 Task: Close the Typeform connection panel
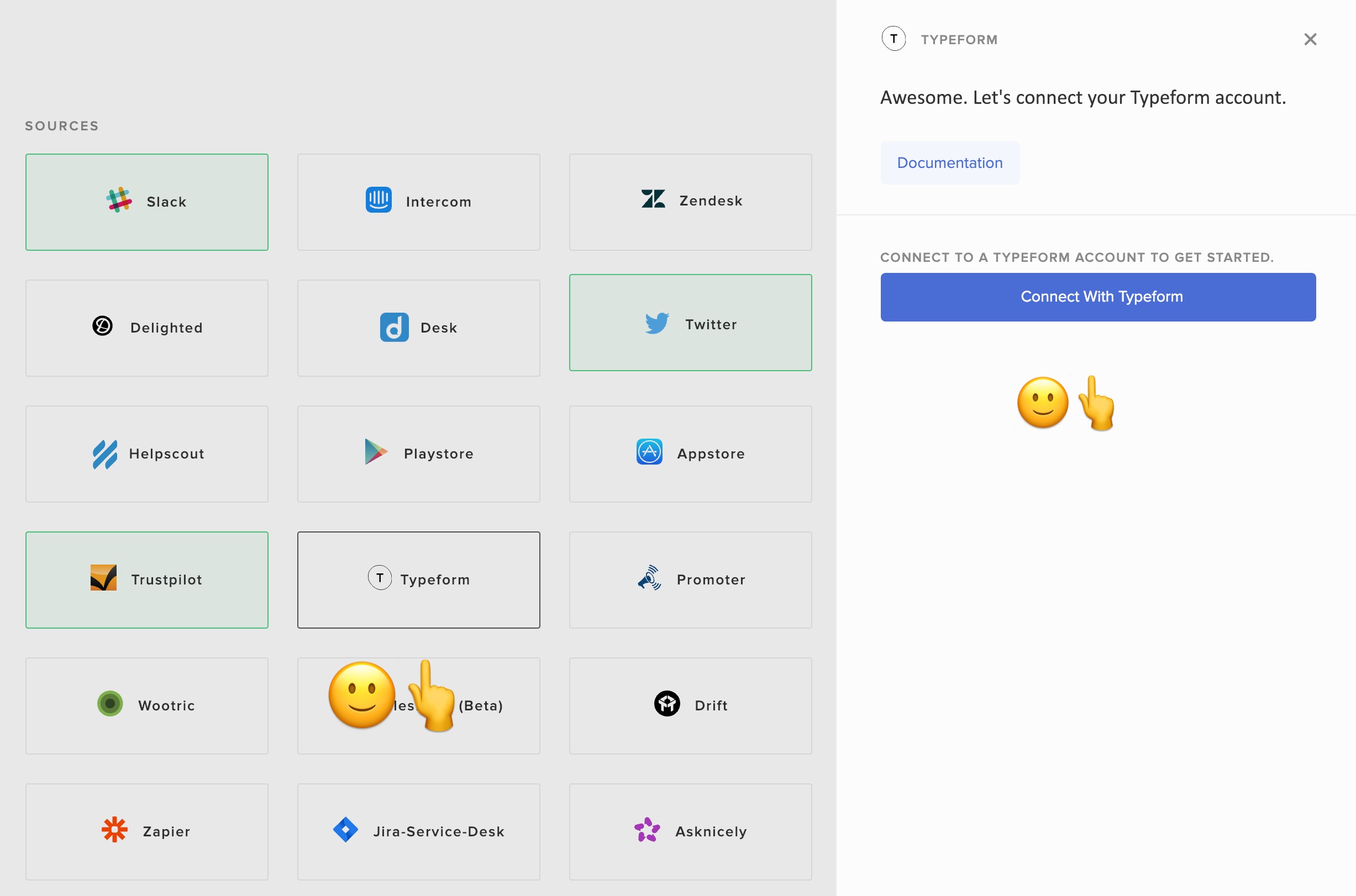point(1310,39)
